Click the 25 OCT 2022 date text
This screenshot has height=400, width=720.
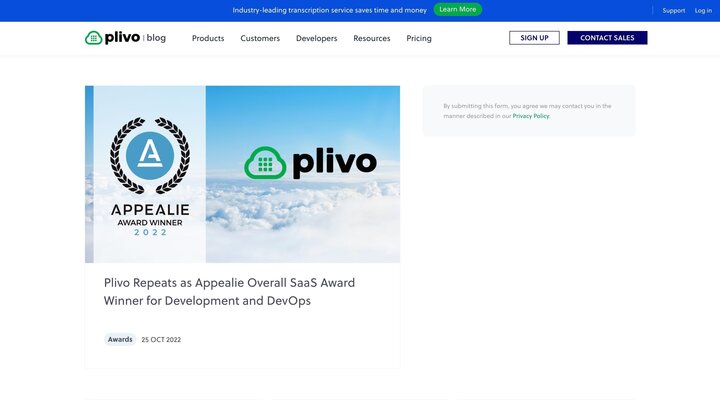161,340
